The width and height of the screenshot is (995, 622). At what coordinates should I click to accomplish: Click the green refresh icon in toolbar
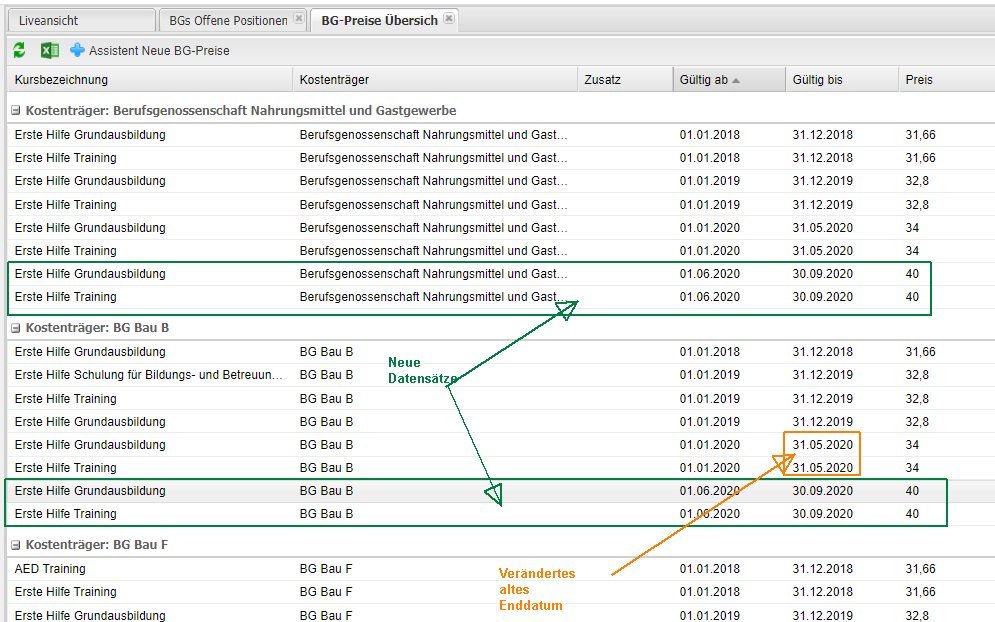(19, 50)
